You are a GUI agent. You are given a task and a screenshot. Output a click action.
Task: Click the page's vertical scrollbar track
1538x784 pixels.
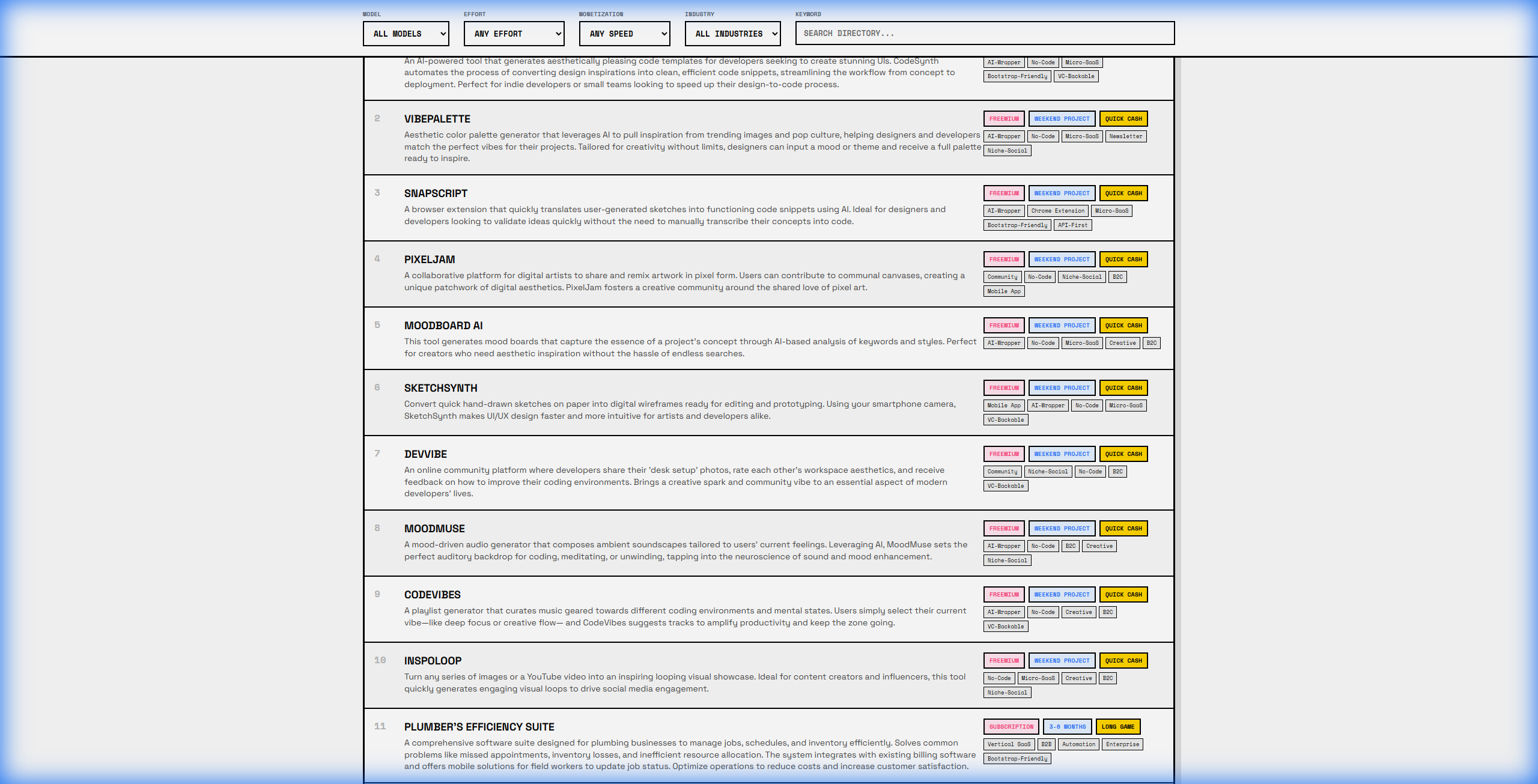point(1178,421)
